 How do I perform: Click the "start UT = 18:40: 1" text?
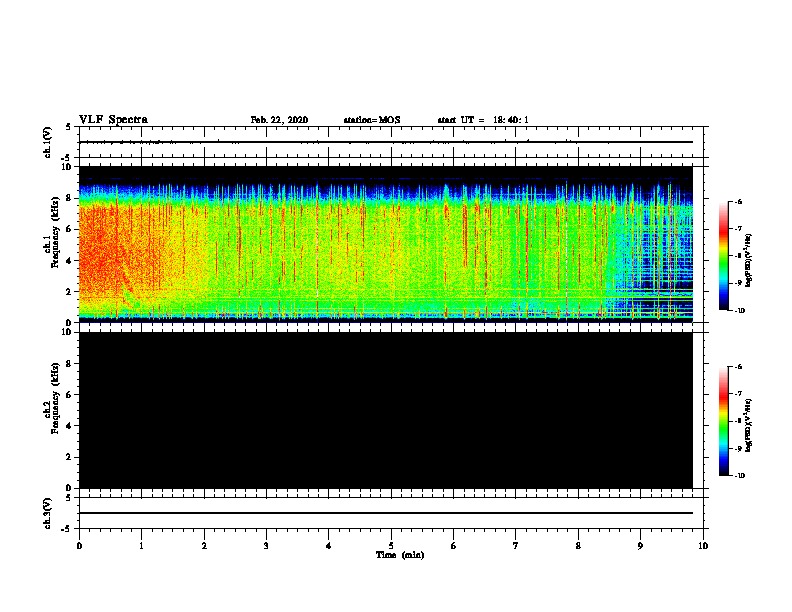pyautogui.click(x=483, y=120)
